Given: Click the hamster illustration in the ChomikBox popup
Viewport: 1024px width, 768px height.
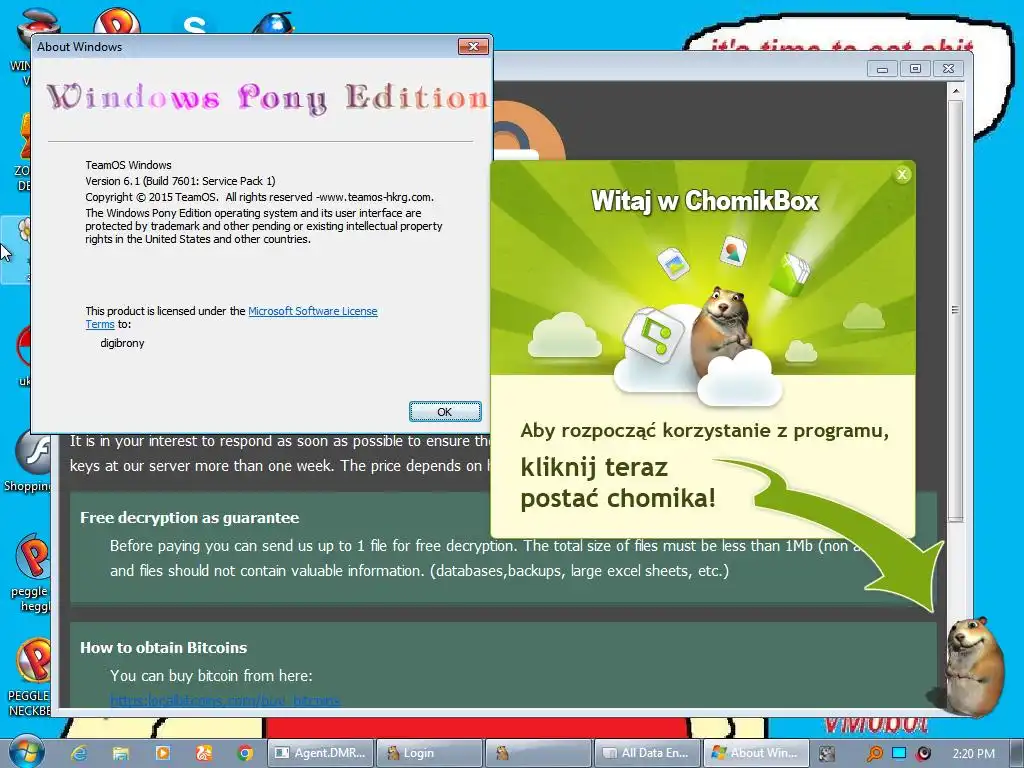Looking at the screenshot, I should 722,330.
